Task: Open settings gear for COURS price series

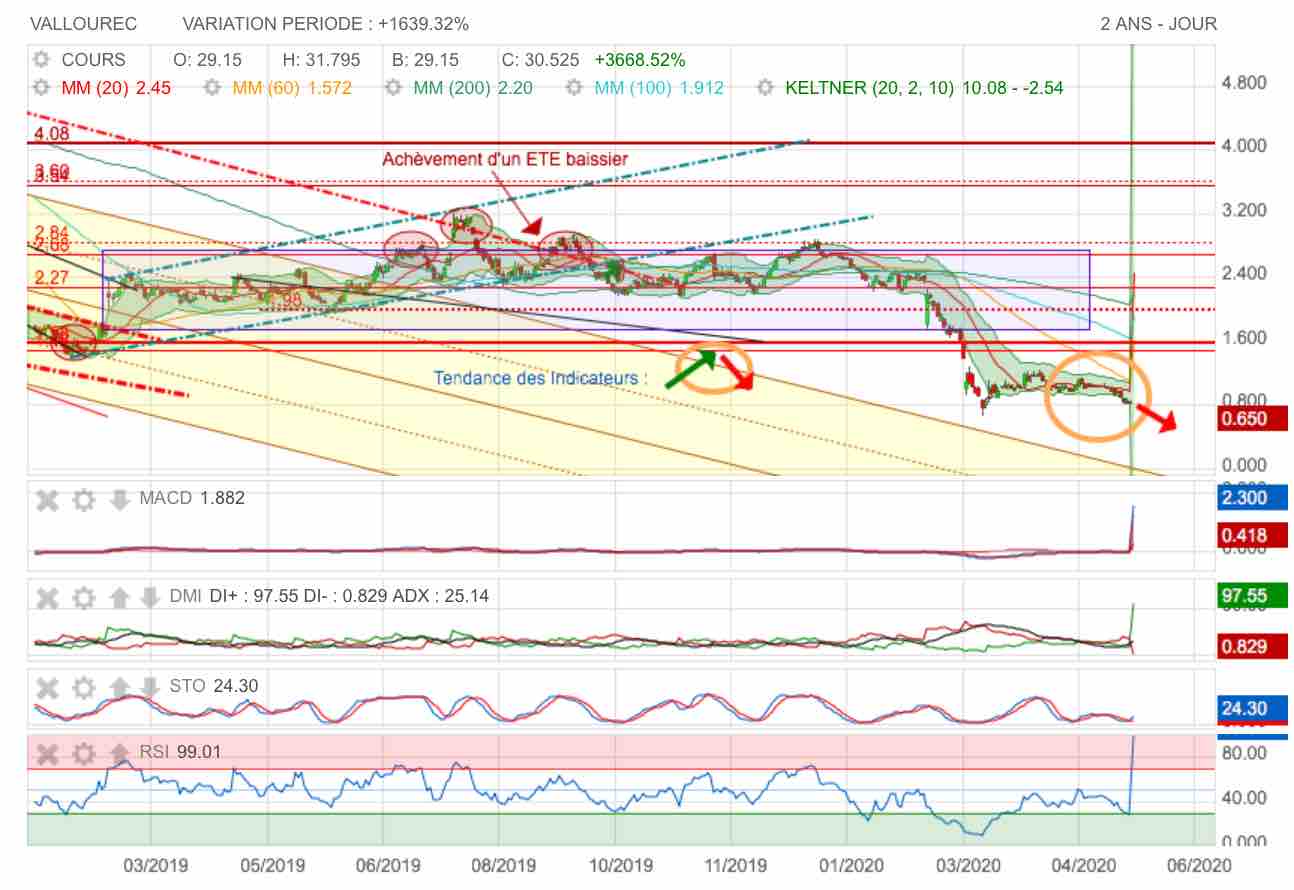Action: tap(41, 60)
